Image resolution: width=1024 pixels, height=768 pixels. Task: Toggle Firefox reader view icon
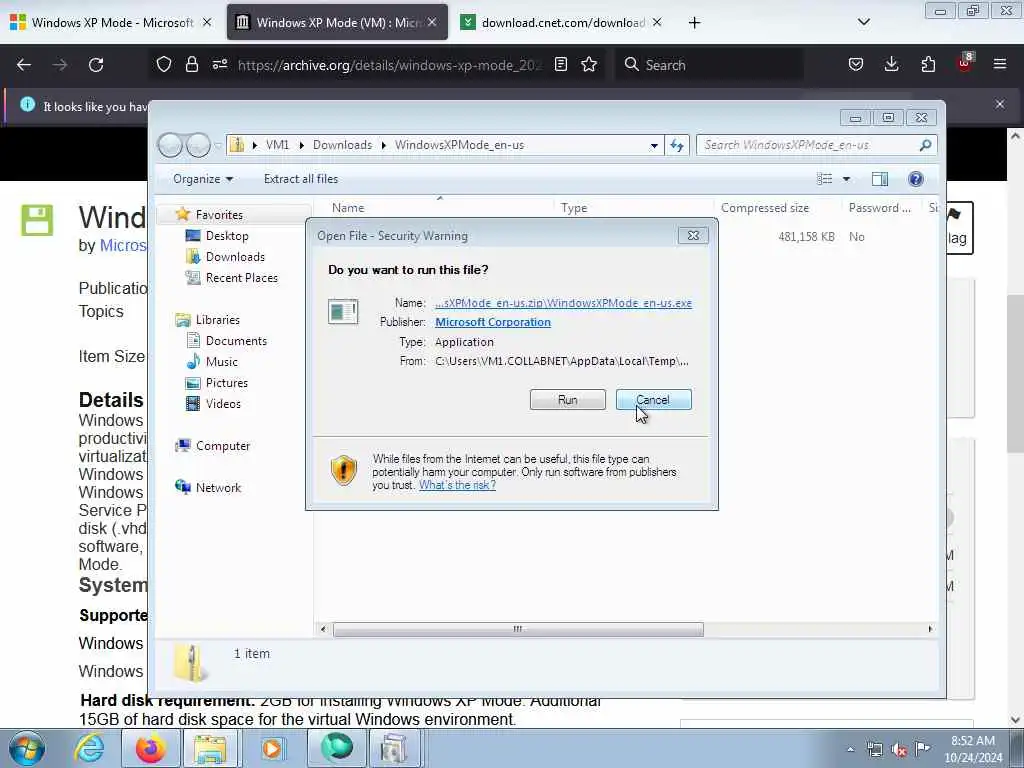pos(560,65)
